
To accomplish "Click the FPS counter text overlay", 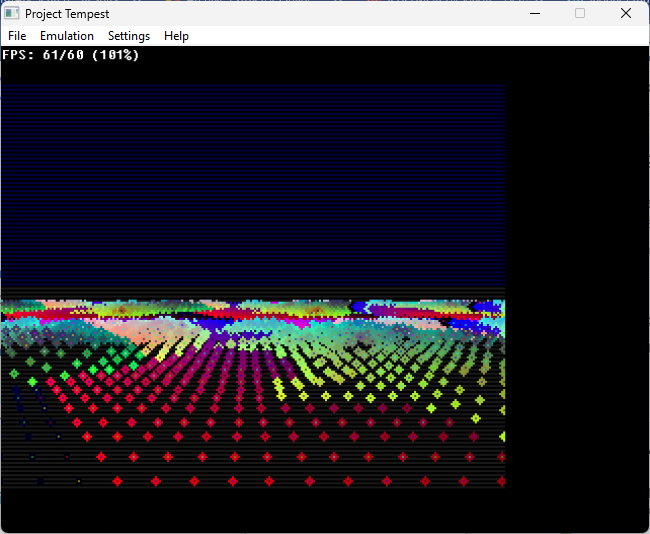I will click(x=70, y=55).
